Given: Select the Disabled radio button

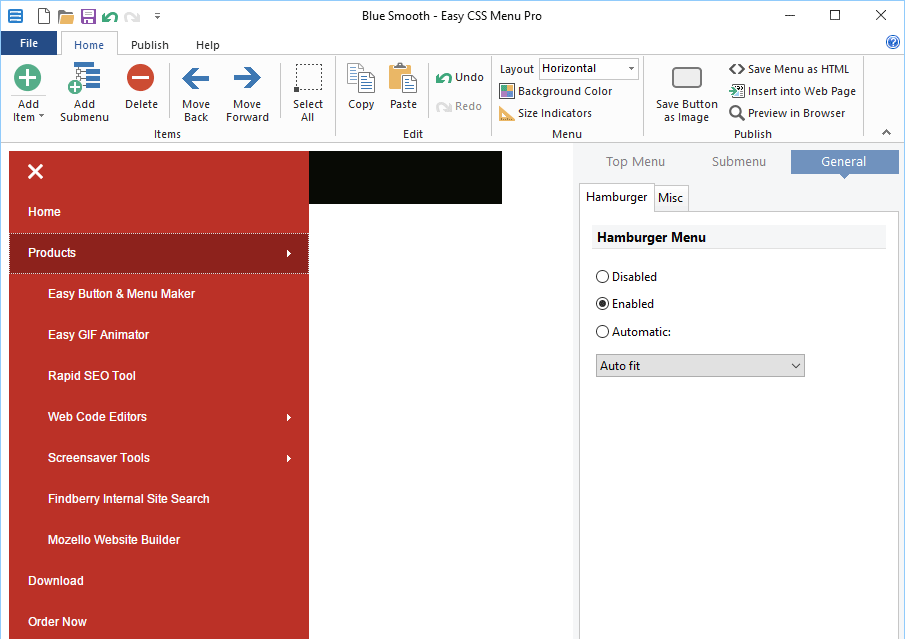Looking at the screenshot, I should [x=602, y=277].
